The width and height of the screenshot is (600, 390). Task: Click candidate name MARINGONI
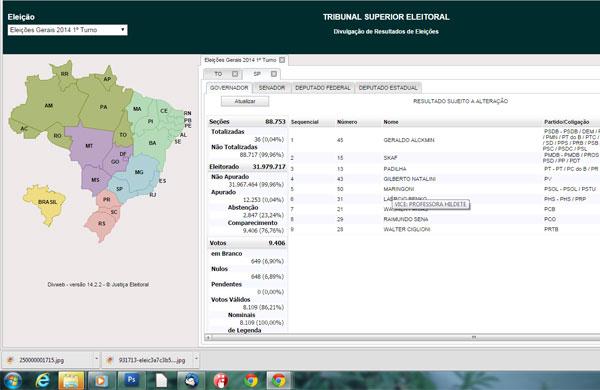pyautogui.click(x=398, y=189)
